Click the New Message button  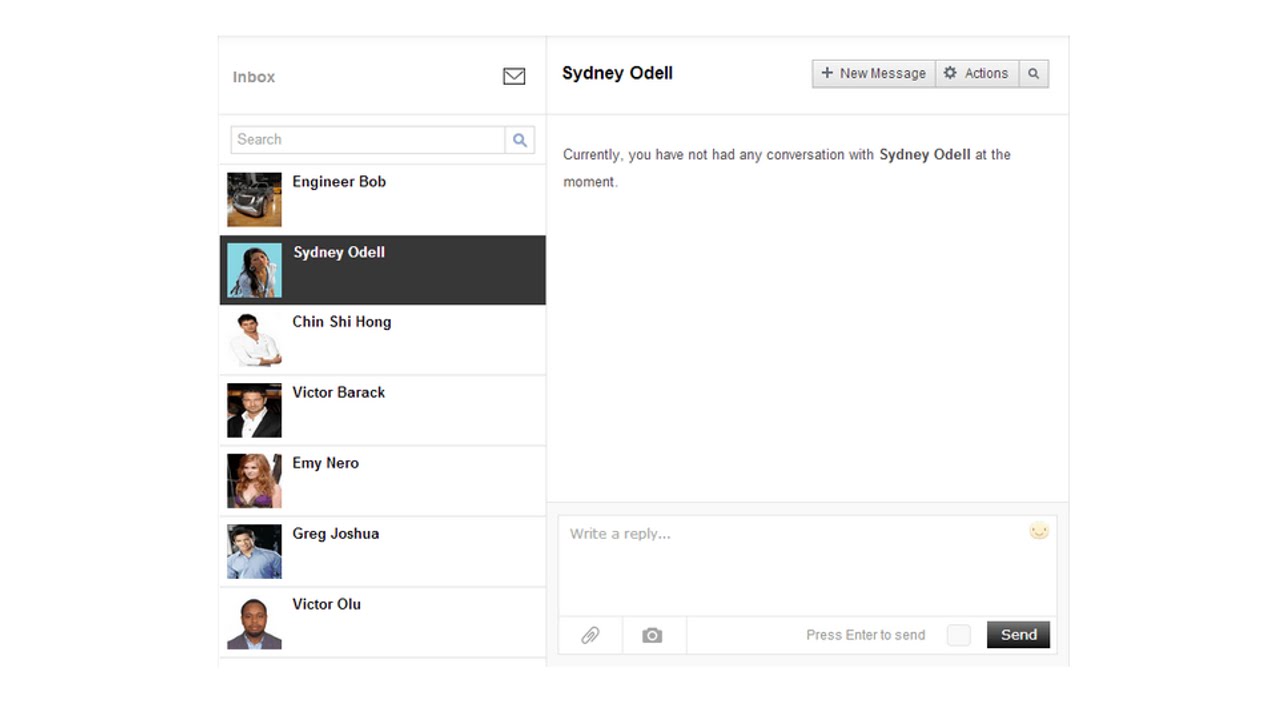point(873,73)
